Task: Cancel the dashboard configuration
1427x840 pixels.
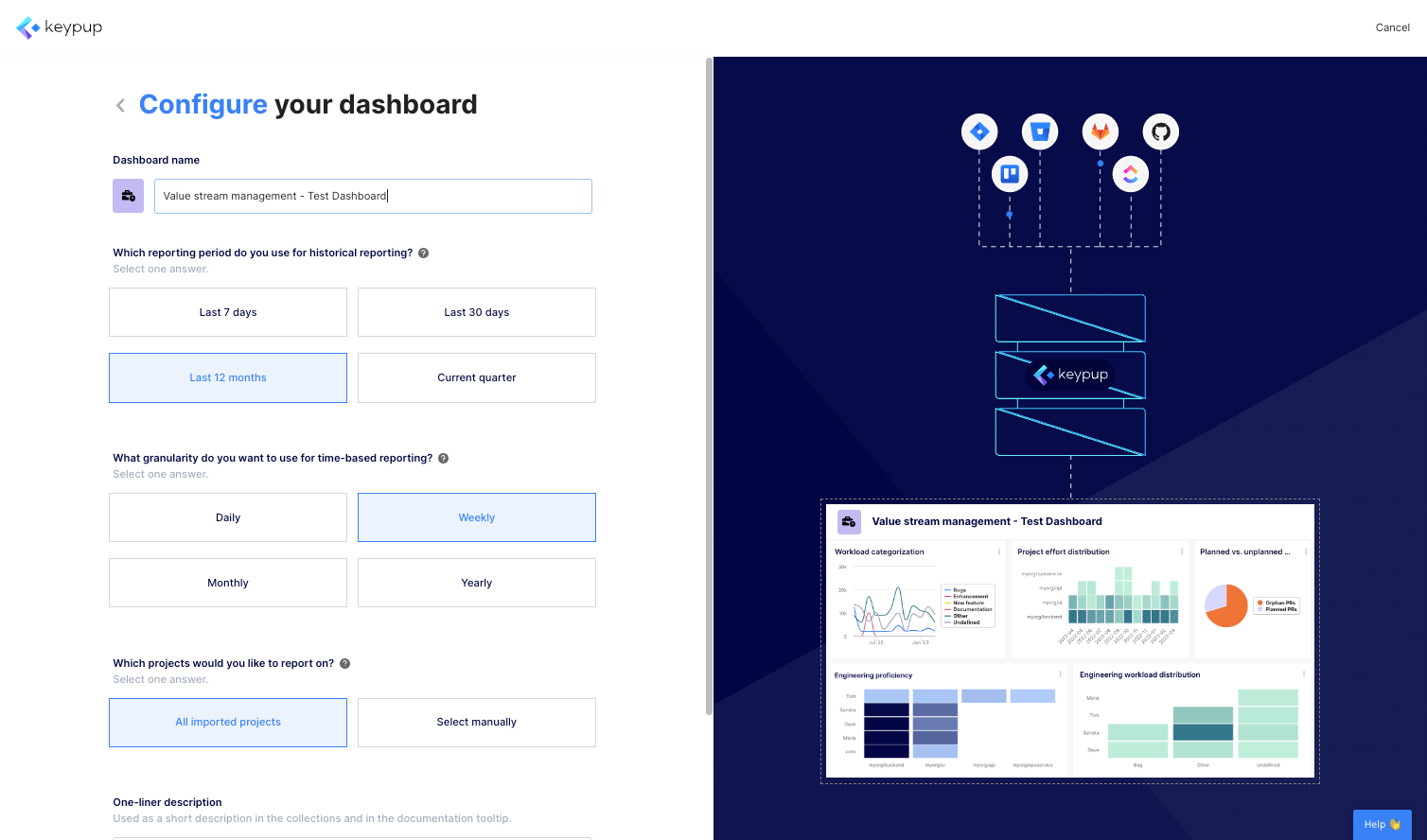Action: click(x=1392, y=27)
